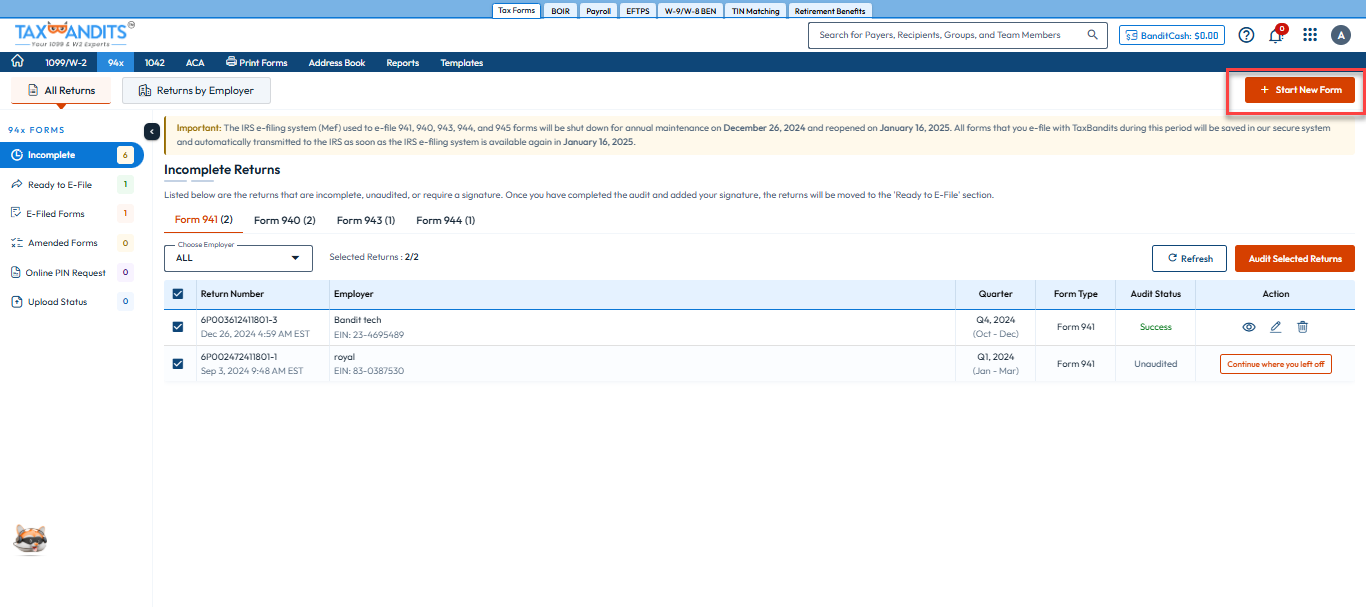Switch to TIN Matching top tab
Image resolution: width=1366 pixels, height=607 pixels.
tap(755, 11)
